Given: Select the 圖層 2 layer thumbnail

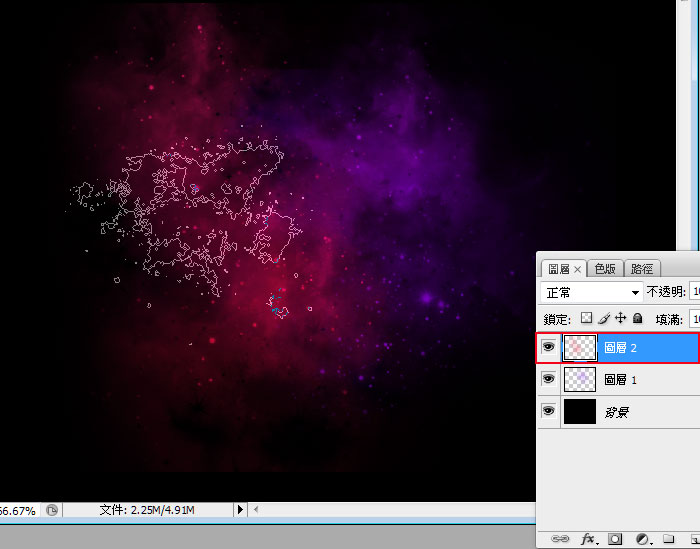Looking at the screenshot, I should click(580, 348).
